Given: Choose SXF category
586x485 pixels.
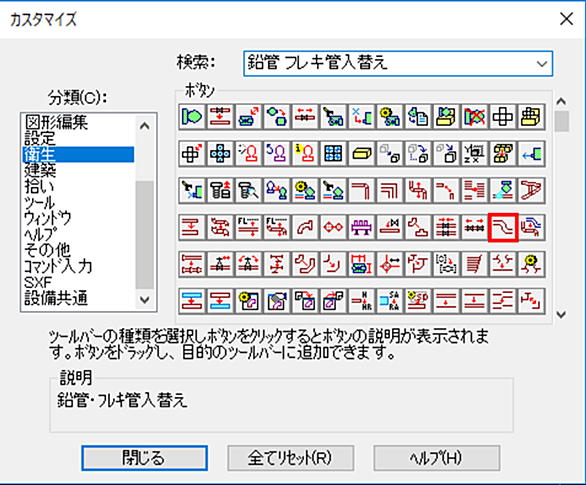Looking at the screenshot, I should tap(38, 282).
